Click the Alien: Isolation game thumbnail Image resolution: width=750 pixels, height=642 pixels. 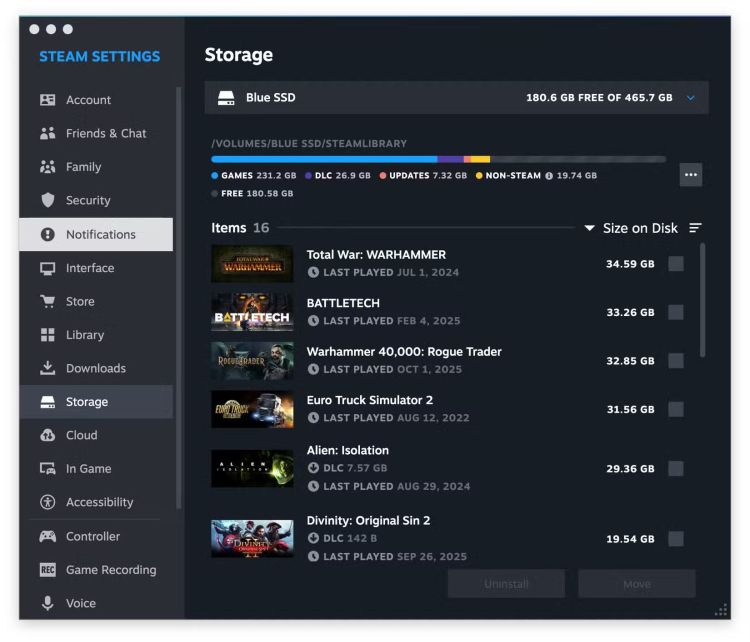click(252, 468)
